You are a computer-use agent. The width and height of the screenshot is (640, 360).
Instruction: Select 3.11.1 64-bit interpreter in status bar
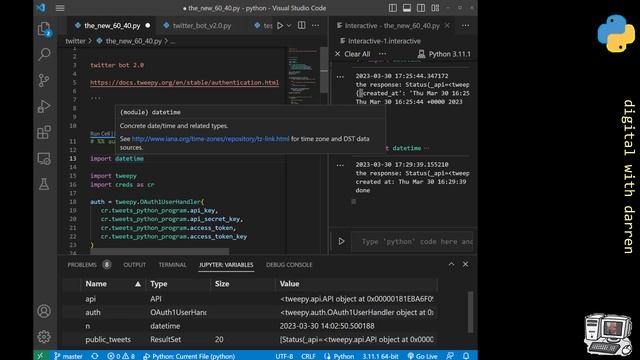coord(380,356)
